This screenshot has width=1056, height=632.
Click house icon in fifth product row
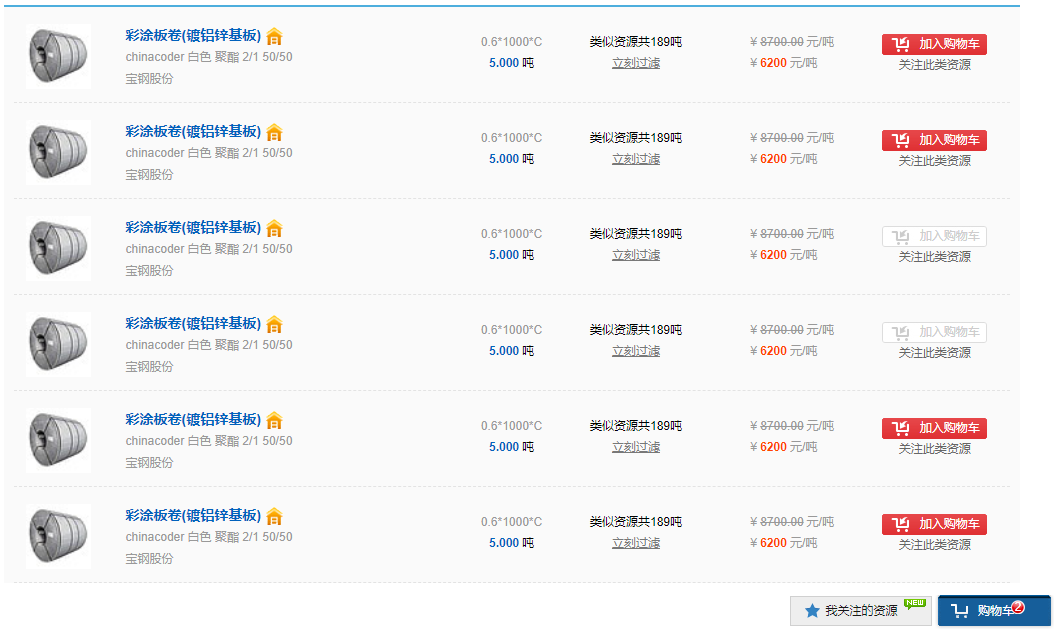tap(274, 420)
